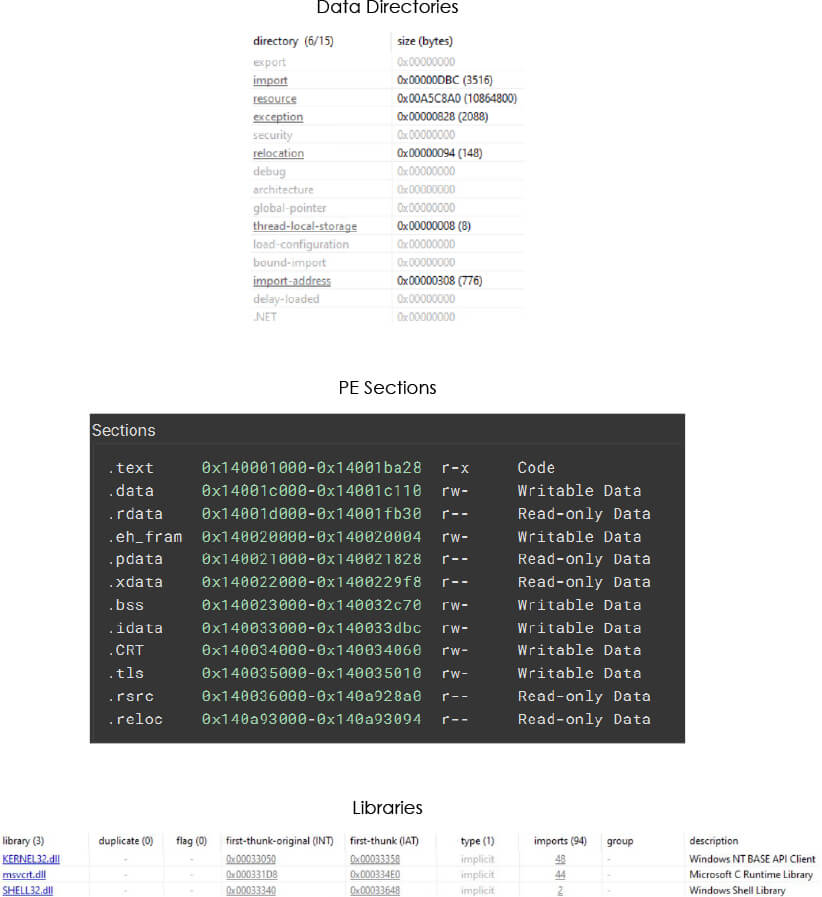Click the .xdata section name
Screen dimensions: 822x897
(135, 582)
